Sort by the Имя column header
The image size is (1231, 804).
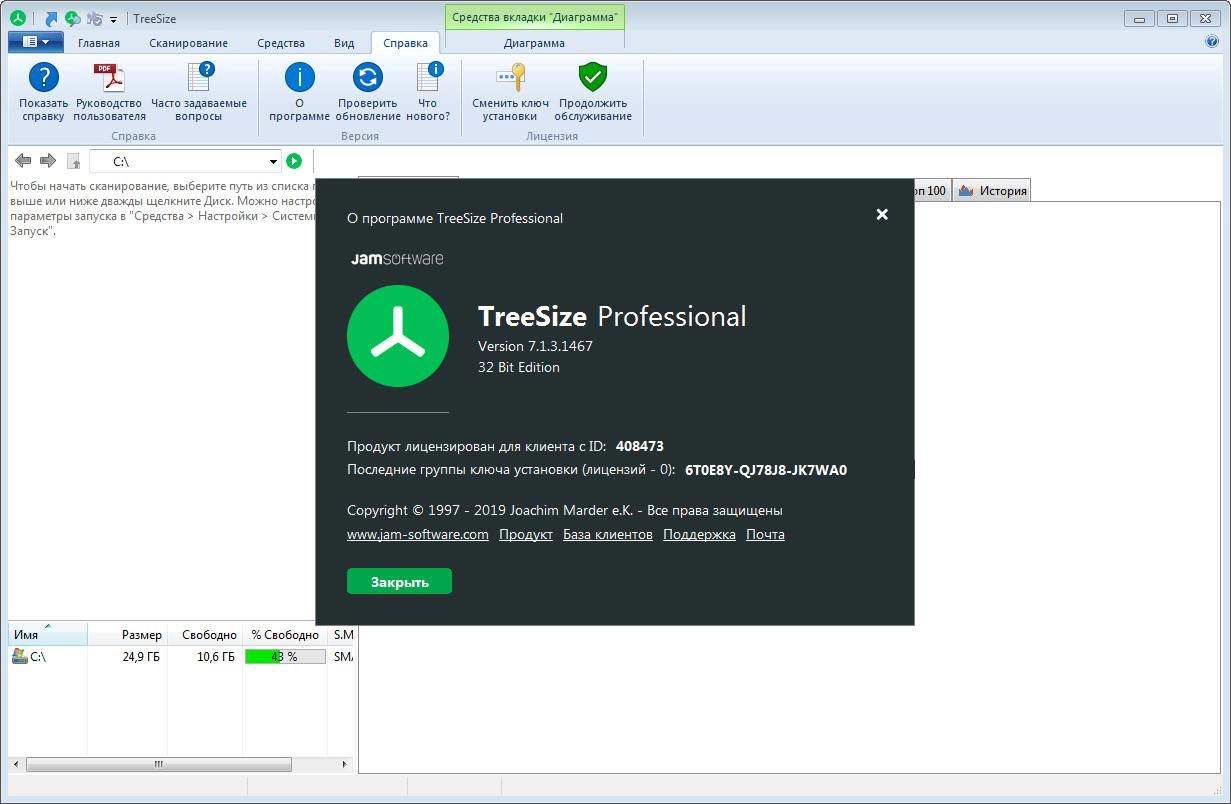47,635
